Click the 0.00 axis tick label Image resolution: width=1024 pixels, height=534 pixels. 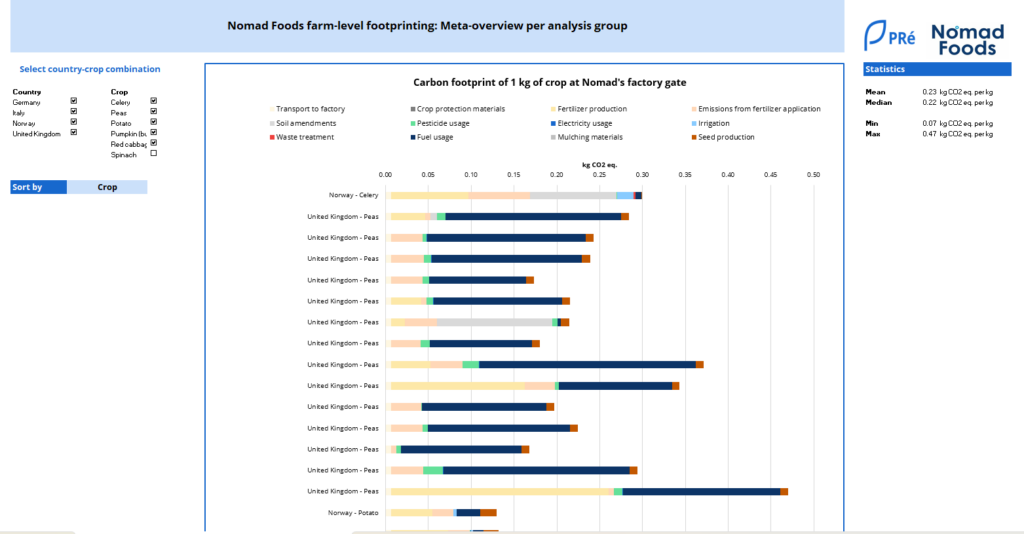click(x=385, y=175)
